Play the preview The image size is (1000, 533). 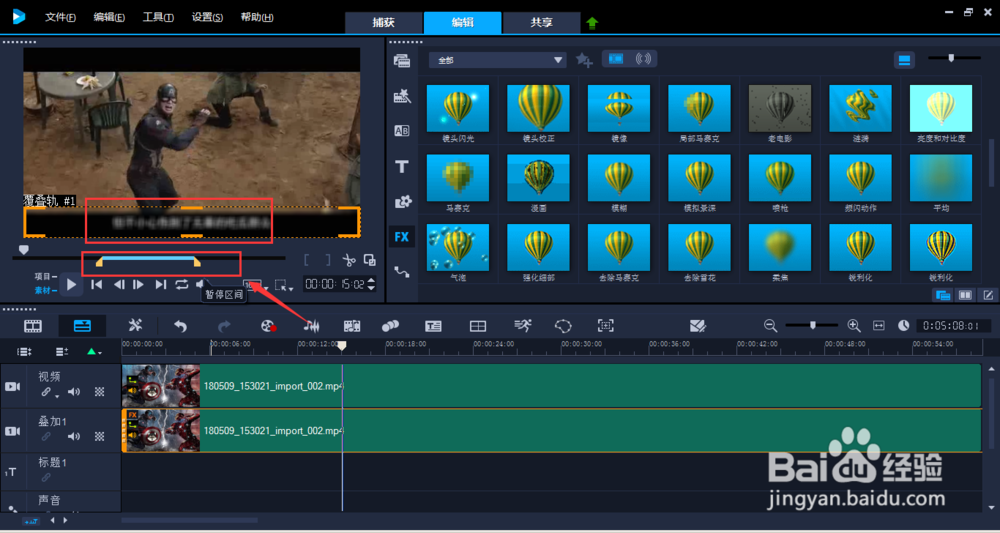[71, 284]
